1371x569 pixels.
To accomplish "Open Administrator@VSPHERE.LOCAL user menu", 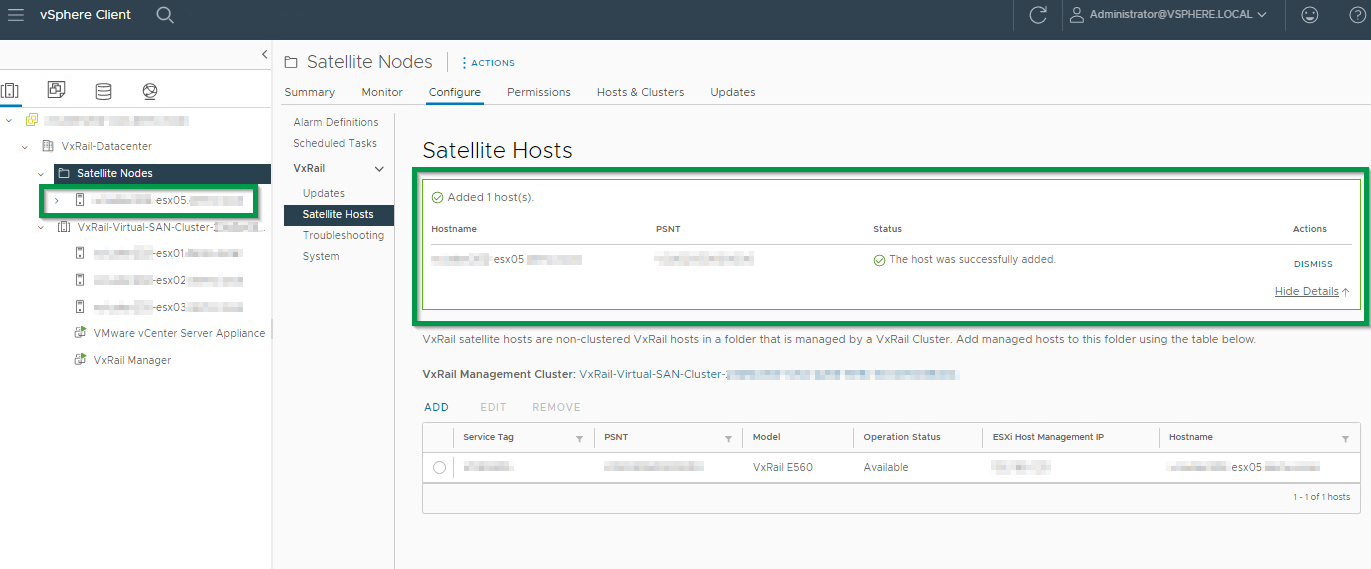I will click(1168, 15).
